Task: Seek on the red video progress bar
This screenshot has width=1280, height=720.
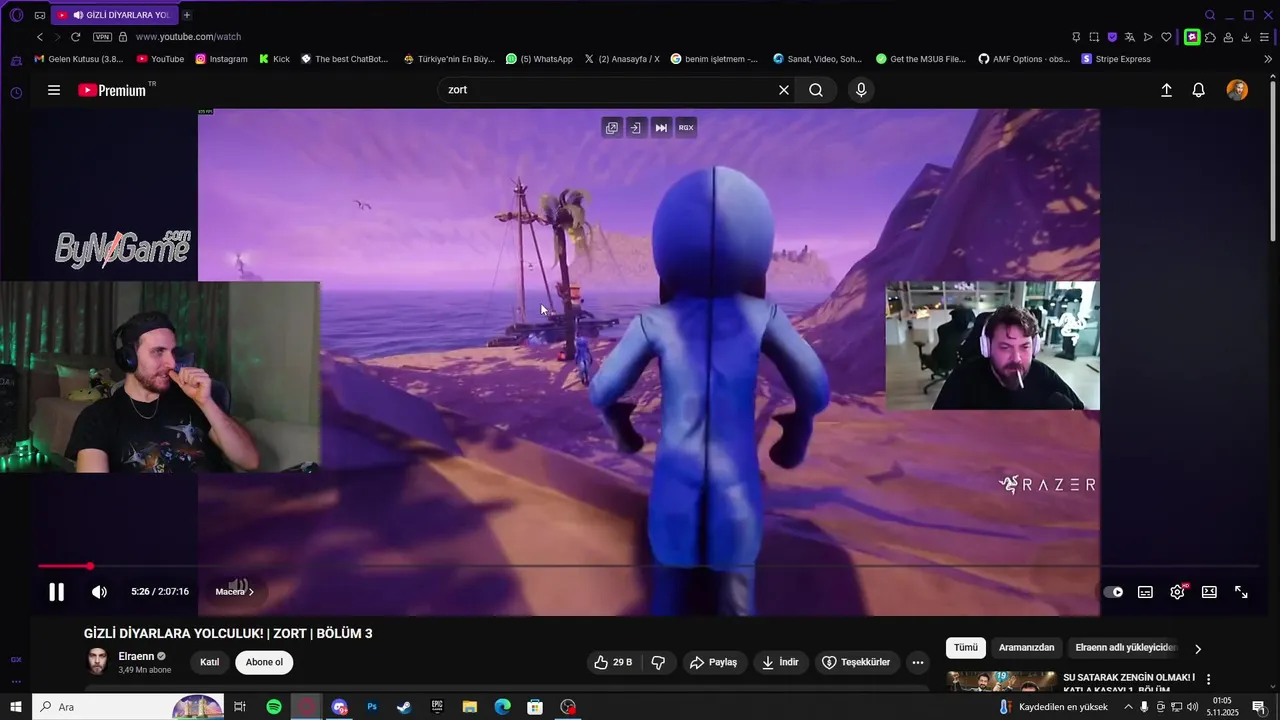Action: (648, 566)
